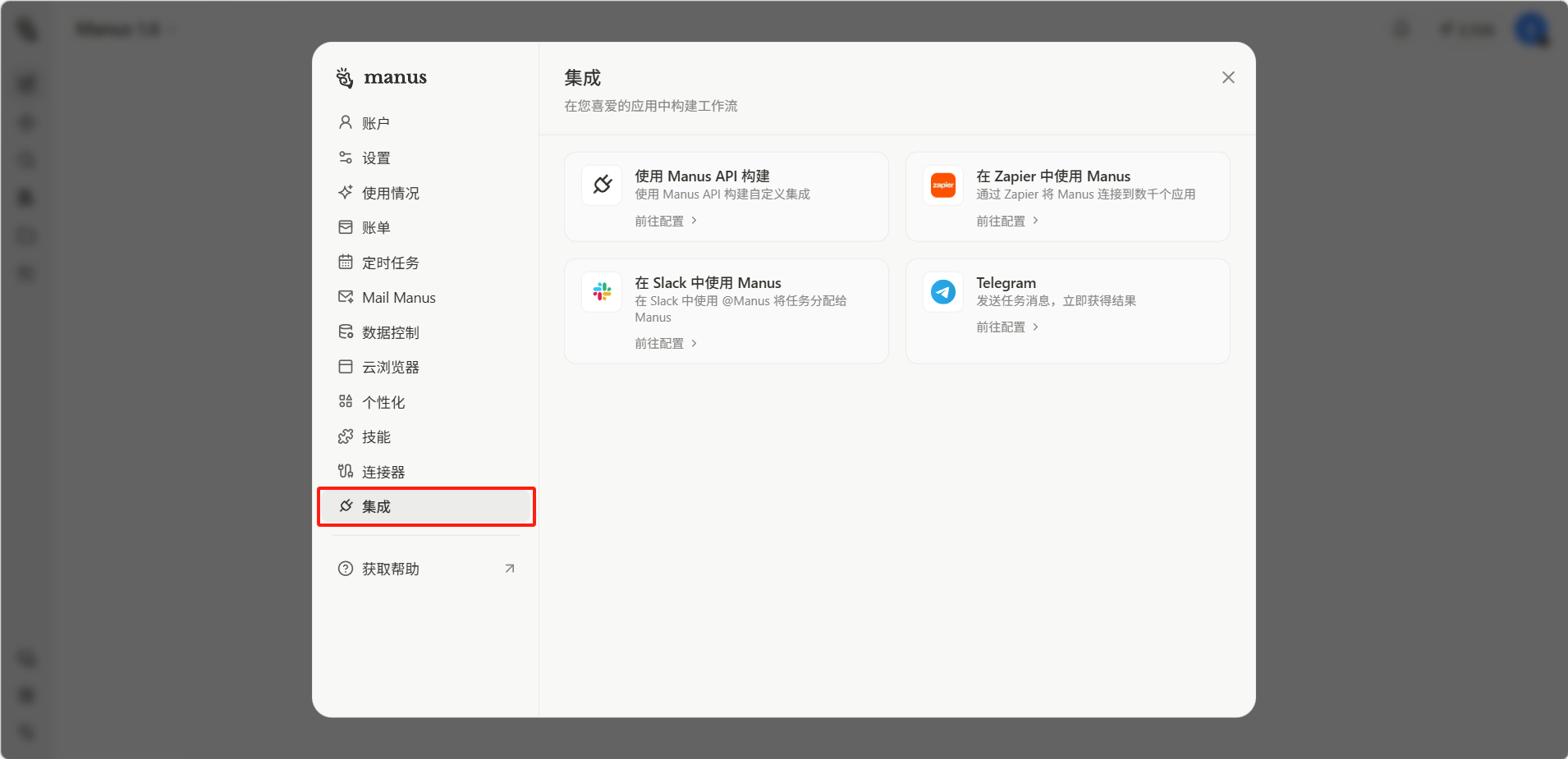
Task: Click the Slack logo icon
Action: tap(603, 291)
